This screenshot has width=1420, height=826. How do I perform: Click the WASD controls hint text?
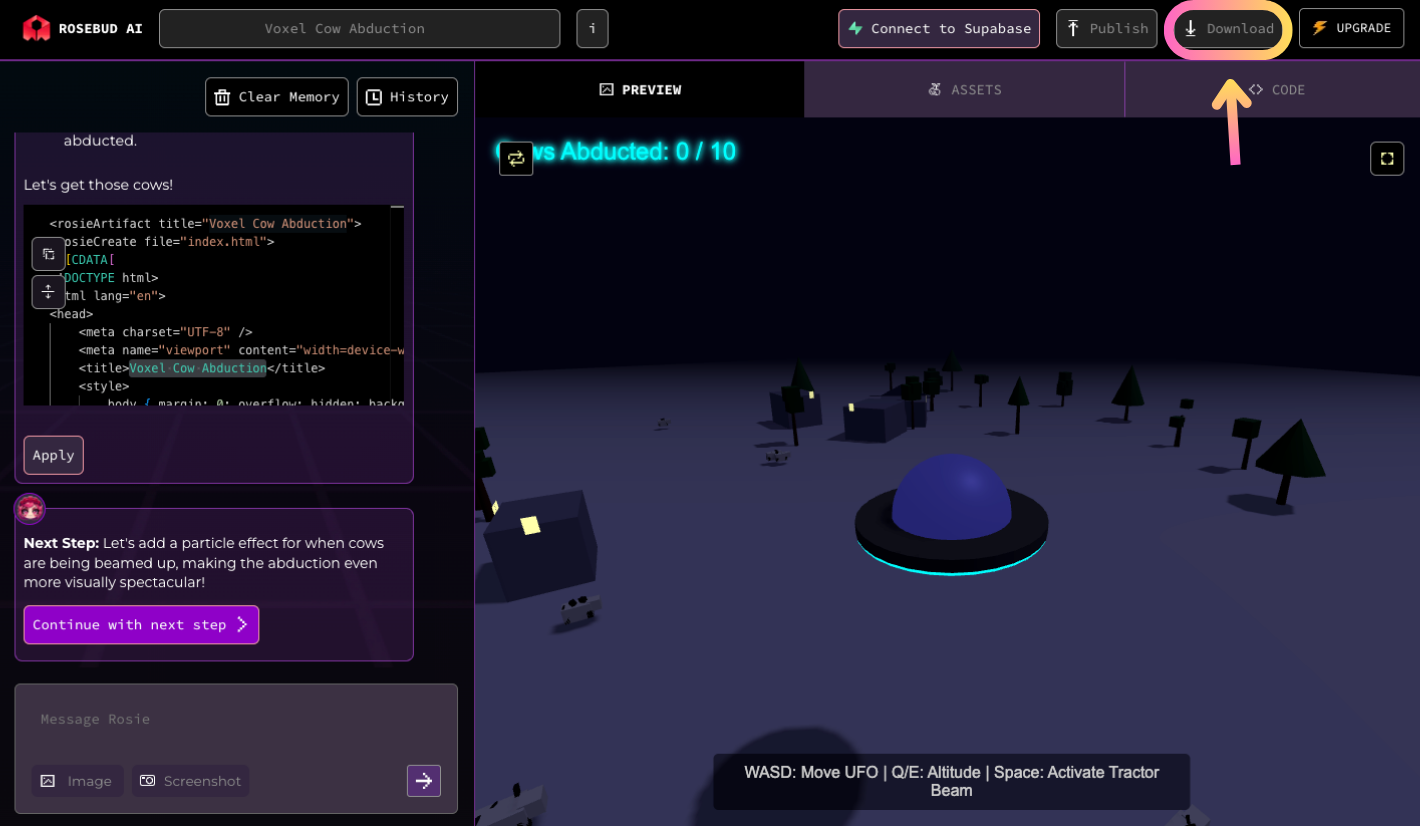pos(951,781)
